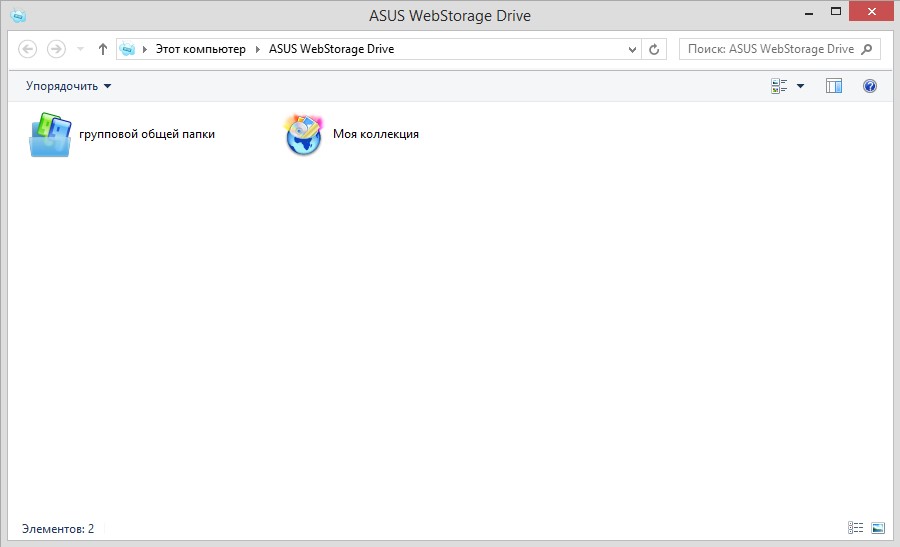Select the Моя коллекция label
The image size is (900, 547).
pyautogui.click(x=376, y=134)
